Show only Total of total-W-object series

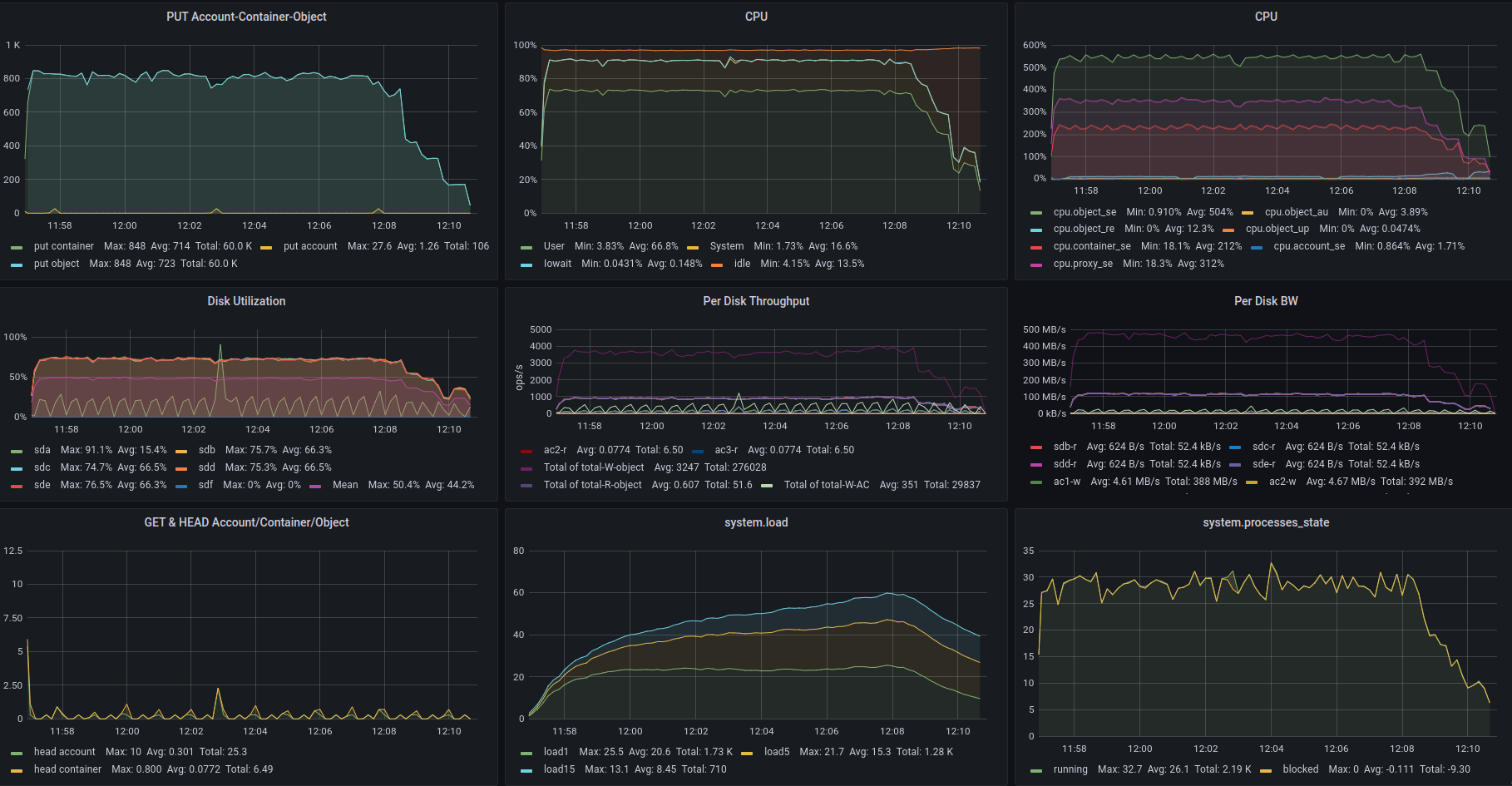click(x=593, y=467)
